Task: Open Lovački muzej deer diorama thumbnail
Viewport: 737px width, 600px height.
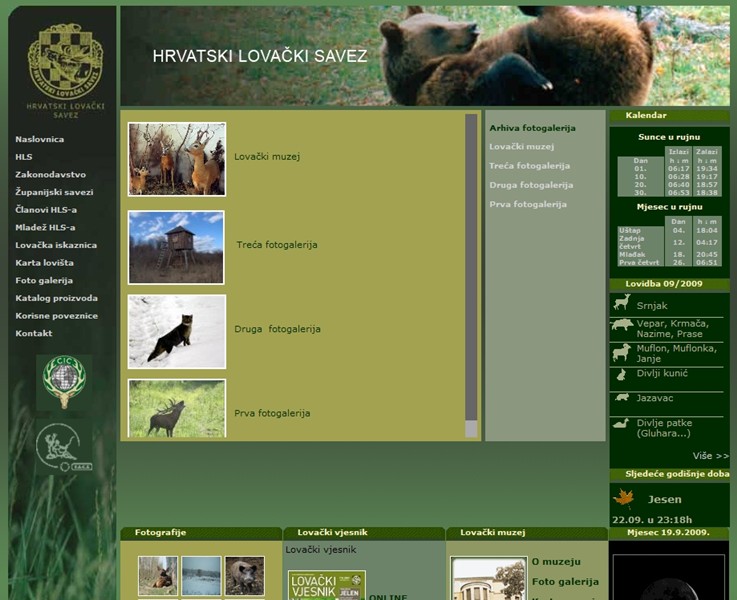Action: (x=177, y=159)
